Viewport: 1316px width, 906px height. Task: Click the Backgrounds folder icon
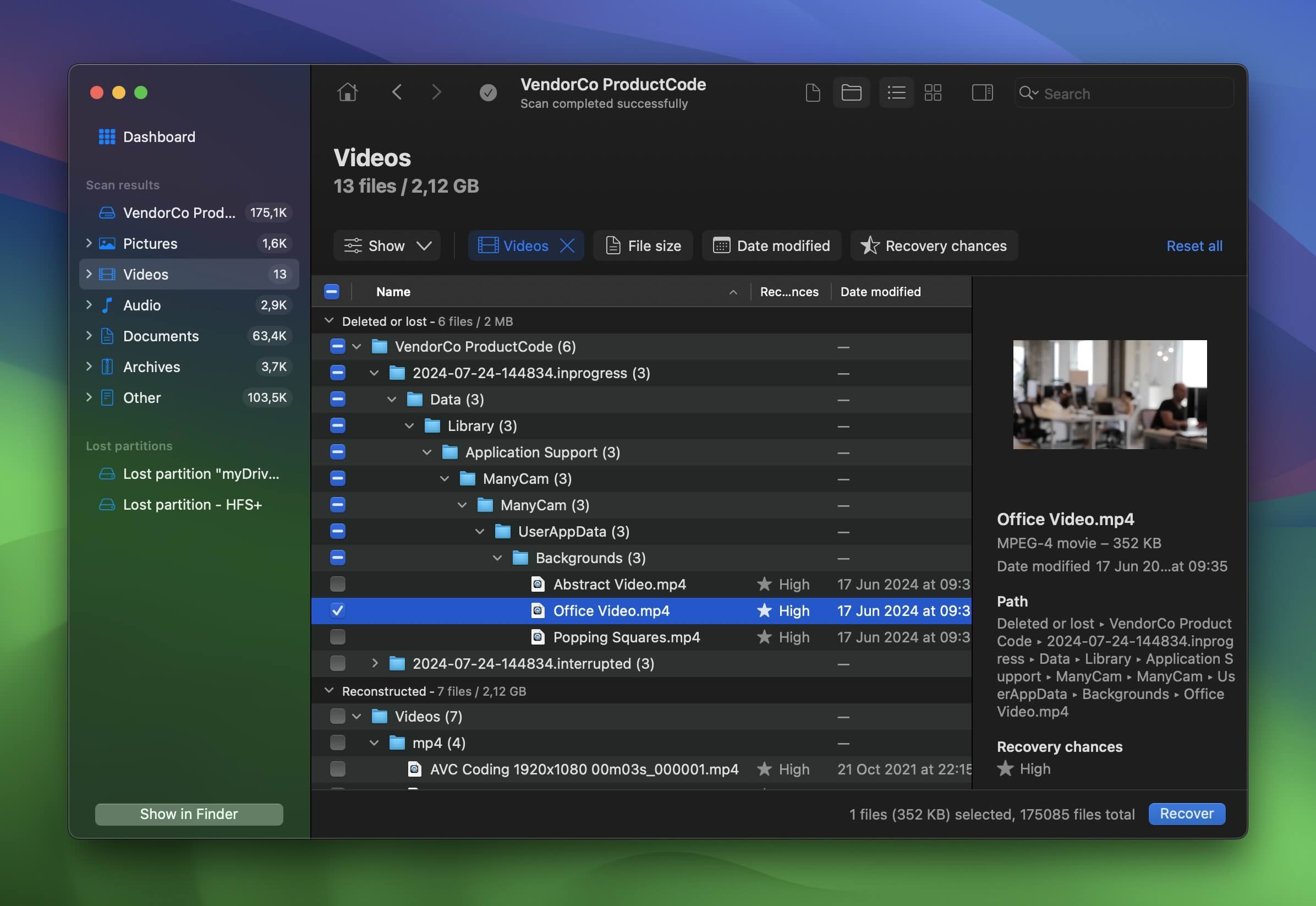click(520, 558)
